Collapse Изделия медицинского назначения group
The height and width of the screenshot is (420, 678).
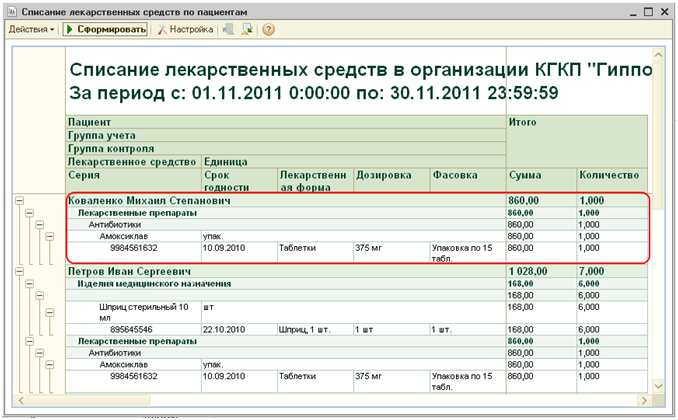pyautogui.click(x=31, y=284)
